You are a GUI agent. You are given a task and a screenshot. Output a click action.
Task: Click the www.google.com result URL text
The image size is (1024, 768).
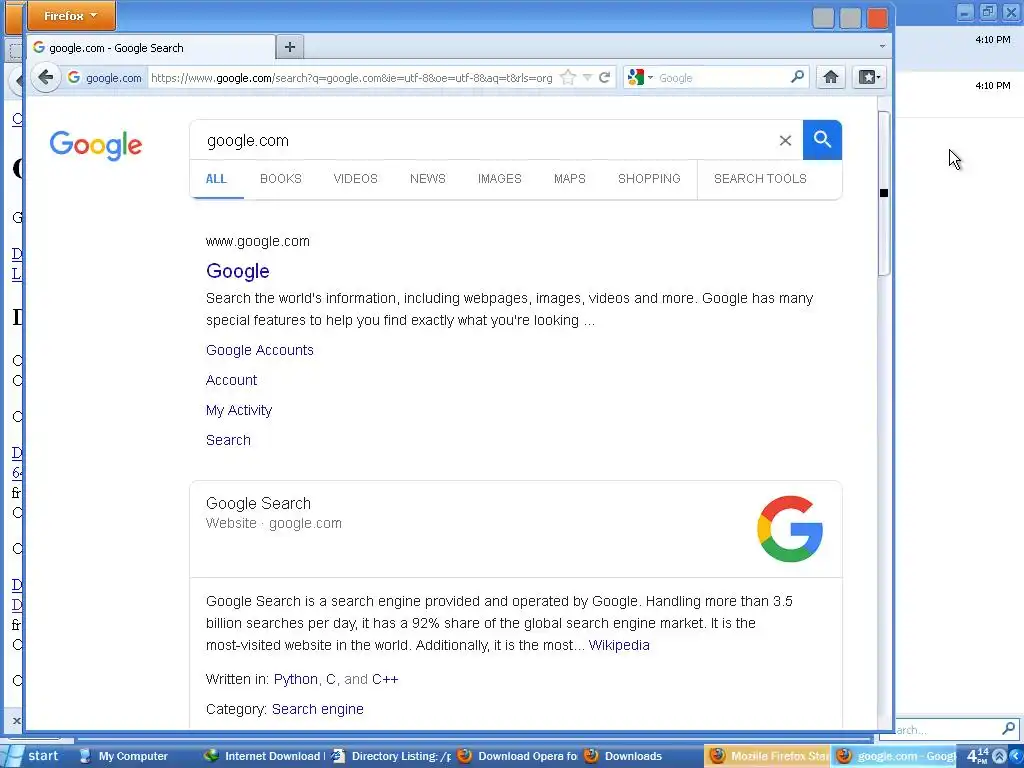[x=258, y=242]
